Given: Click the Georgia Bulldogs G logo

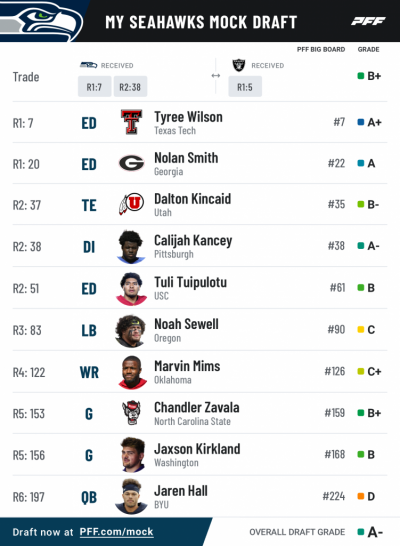Looking at the screenshot, I should point(131,163).
